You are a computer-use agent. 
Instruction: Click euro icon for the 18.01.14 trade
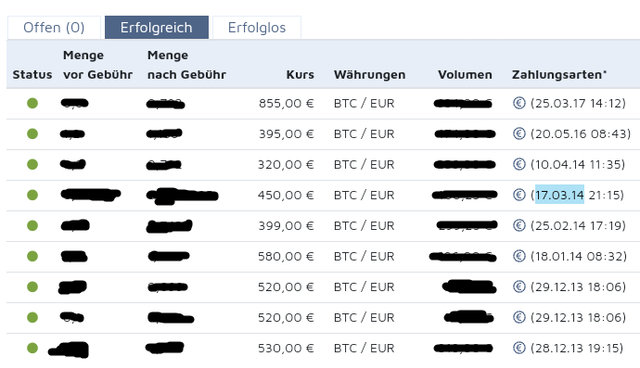pos(519,256)
